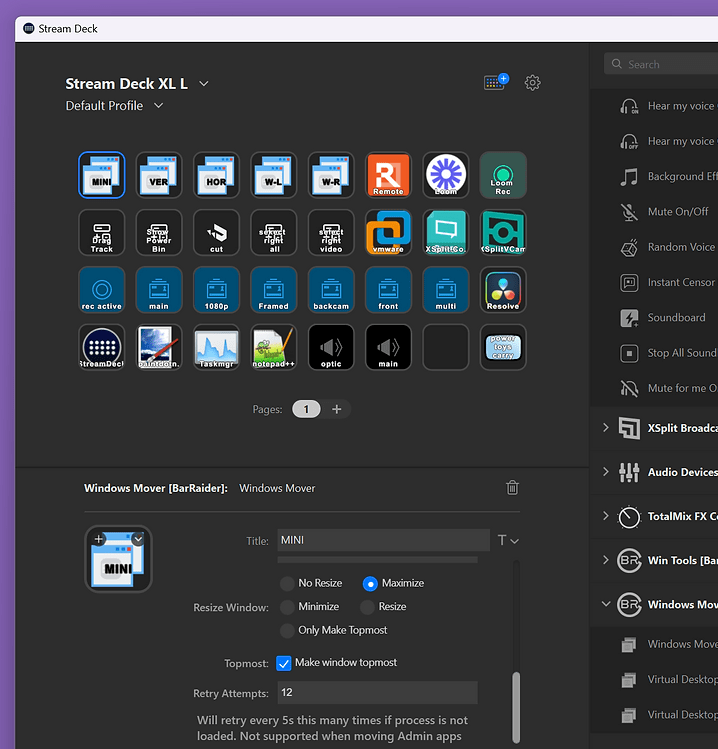The width and height of the screenshot is (718, 749).
Task: Select the Mute for me action
Action: pos(668,388)
